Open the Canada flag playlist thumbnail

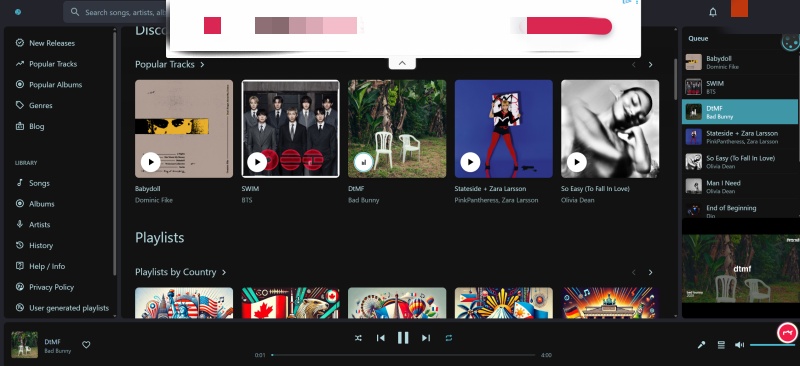tap(290, 303)
